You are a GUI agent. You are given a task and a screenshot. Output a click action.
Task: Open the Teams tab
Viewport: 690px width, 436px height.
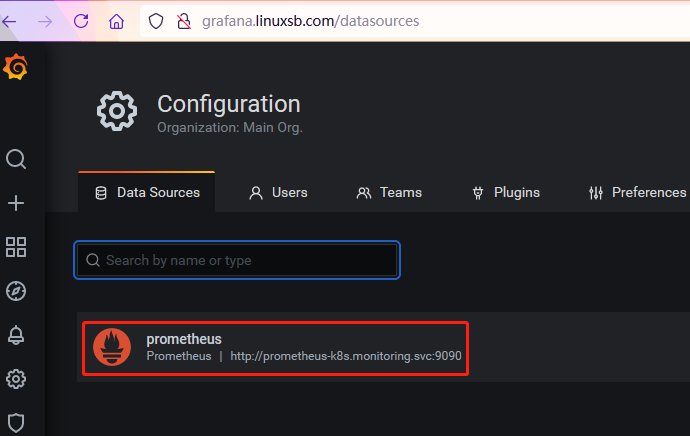pos(389,192)
